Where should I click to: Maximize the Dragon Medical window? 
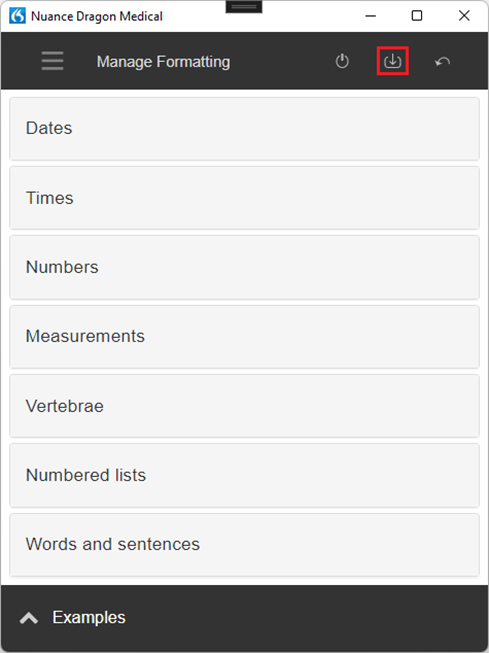[417, 16]
